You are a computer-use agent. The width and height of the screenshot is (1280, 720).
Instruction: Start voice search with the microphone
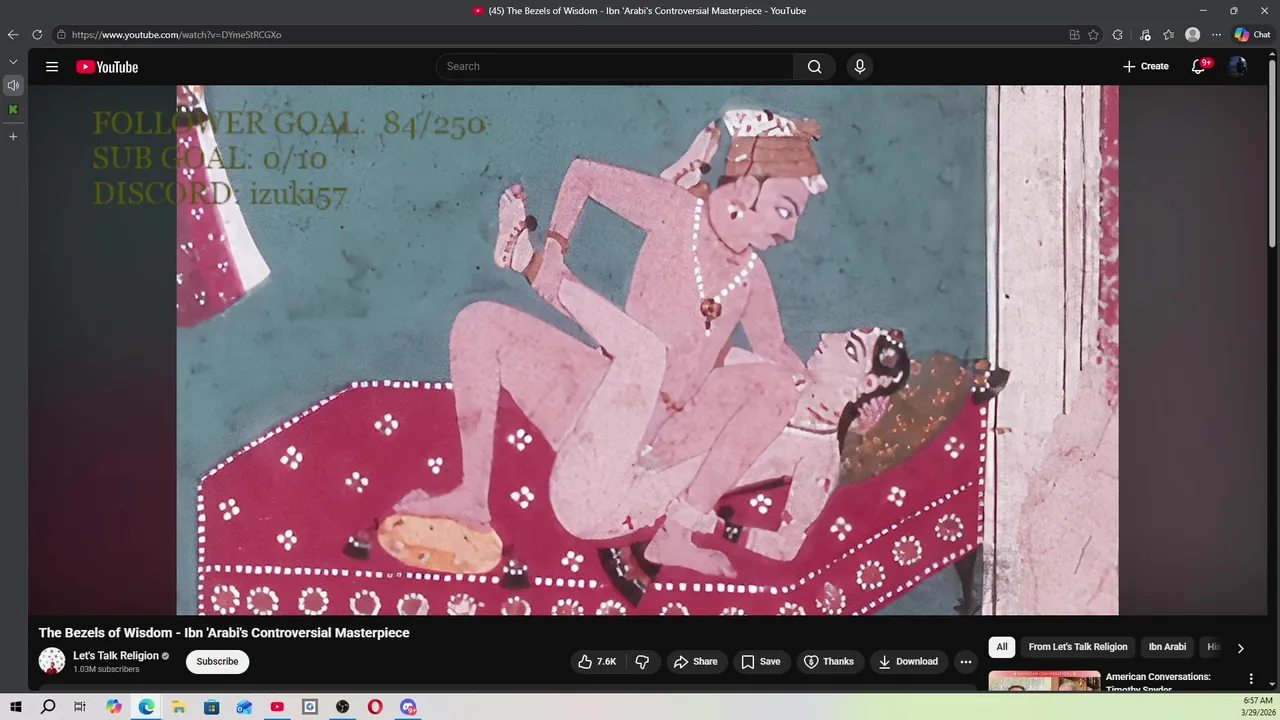[x=859, y=67]
